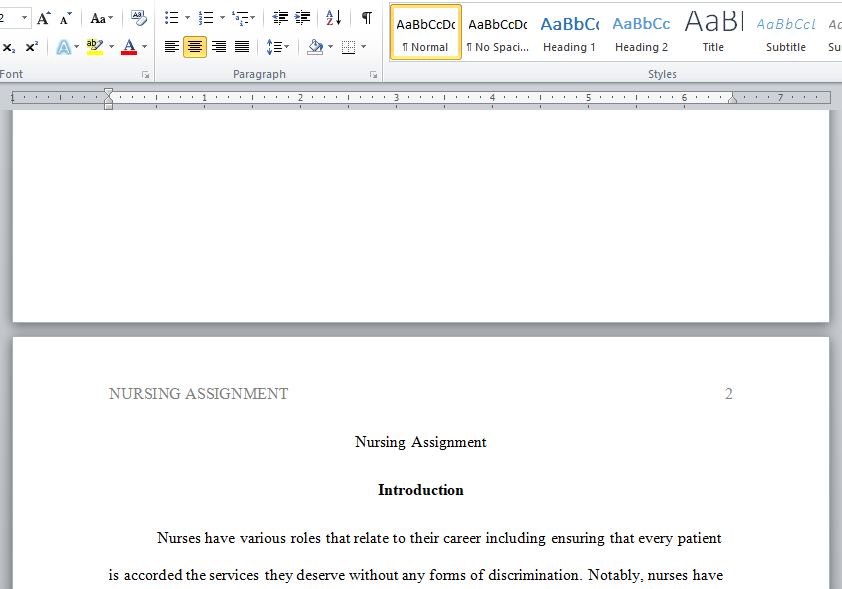The image size is (842, 589).
Task: Apply the Heading 1 style
Action: (x=569, y=32)
